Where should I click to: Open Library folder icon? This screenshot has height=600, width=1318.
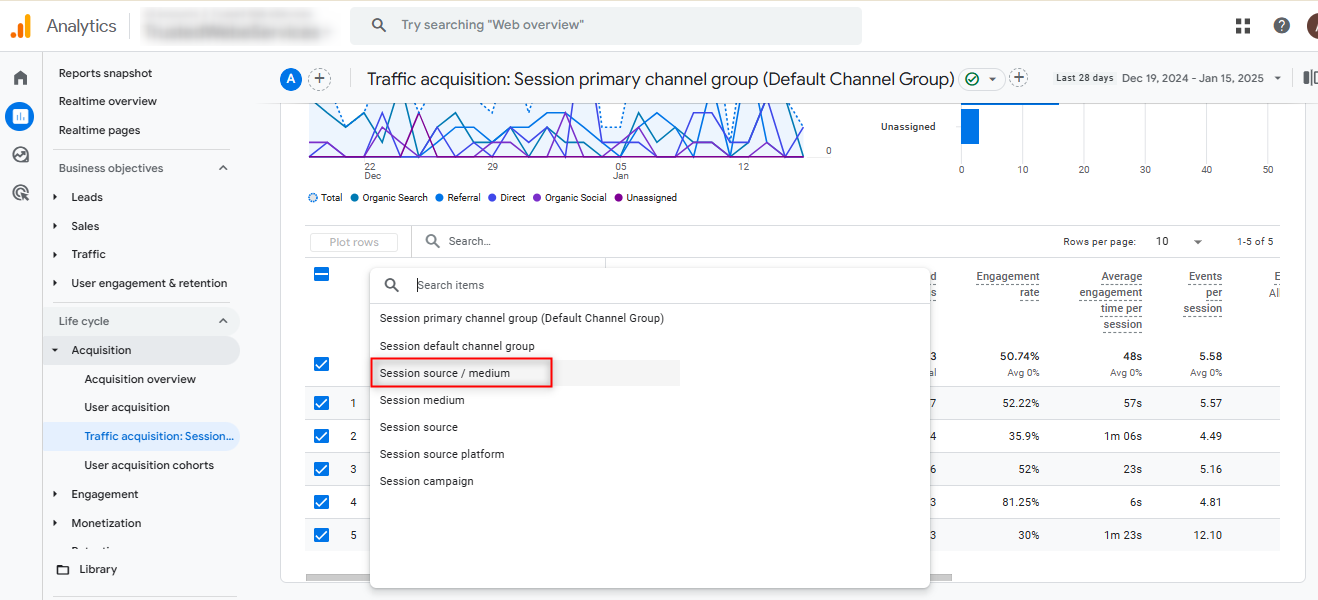point(63,570)
